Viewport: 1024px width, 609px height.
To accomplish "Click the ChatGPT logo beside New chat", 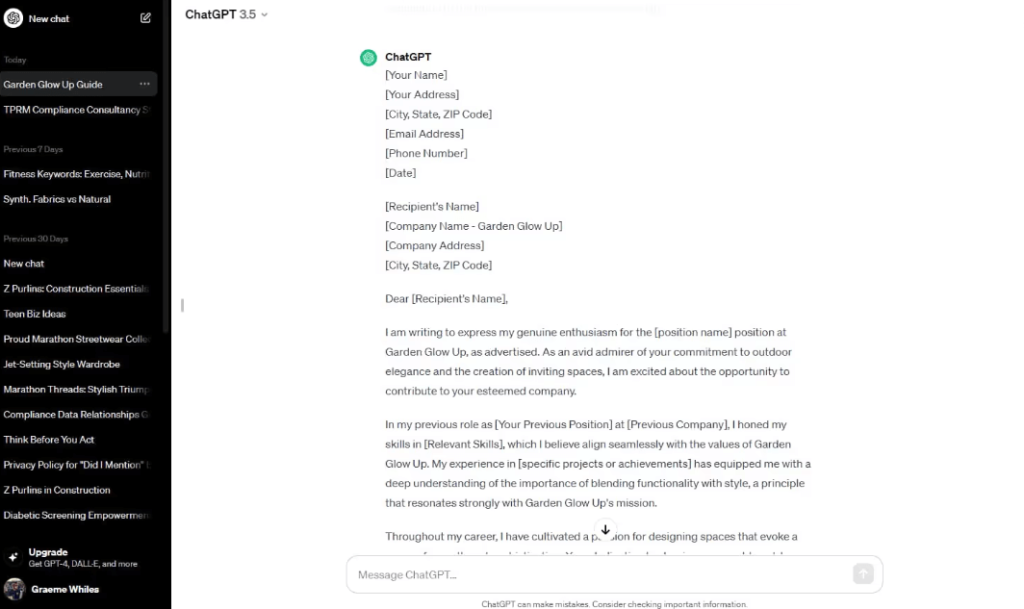I will pos(14,17).
